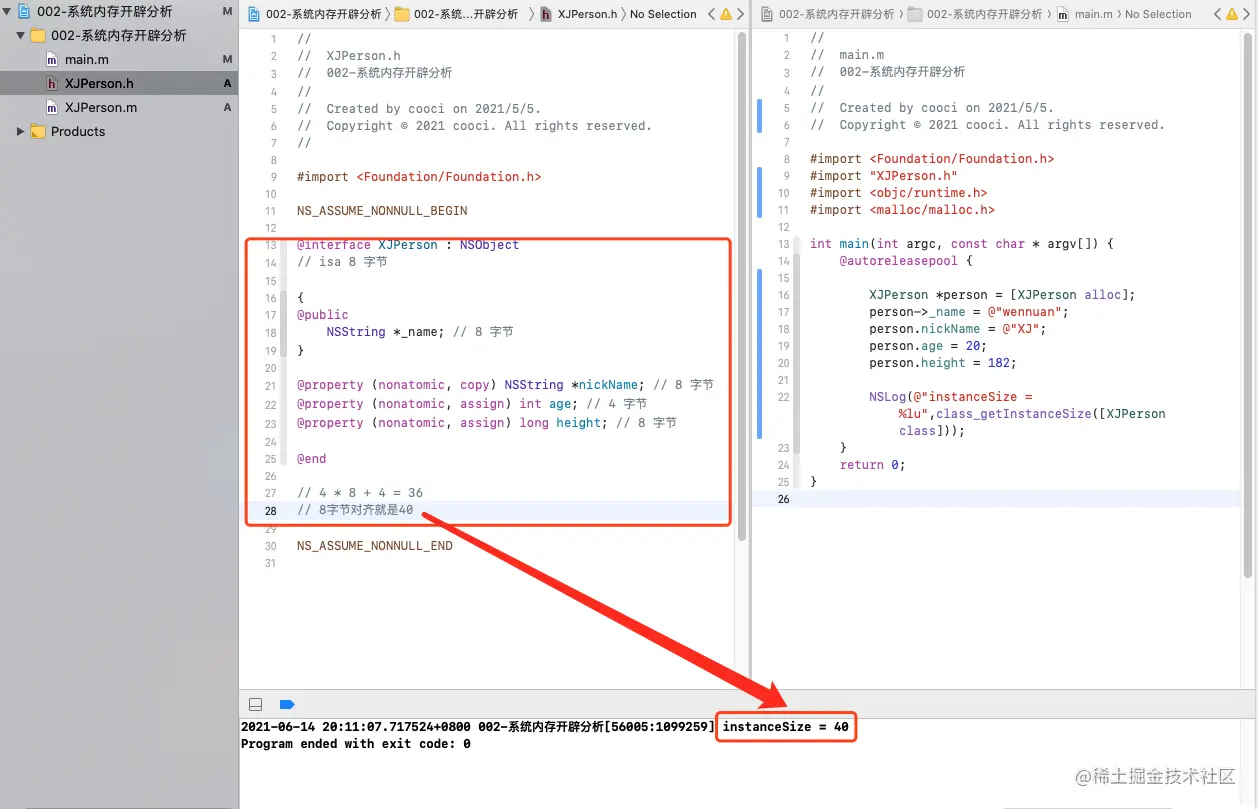Click the '// 4 * 8 + 4 = 36' comment
The height and width of the screenshot is (809, 1258).
point(360,493)
